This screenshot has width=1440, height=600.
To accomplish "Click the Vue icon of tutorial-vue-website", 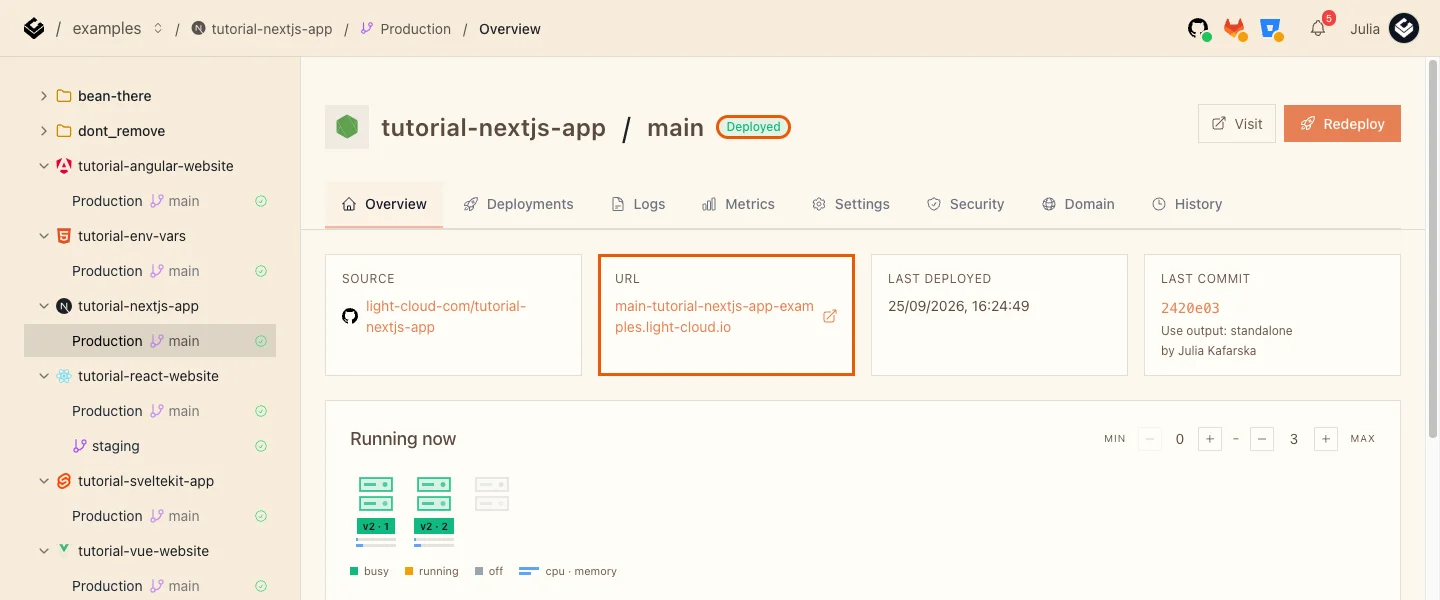I will (x=64, y=550).
